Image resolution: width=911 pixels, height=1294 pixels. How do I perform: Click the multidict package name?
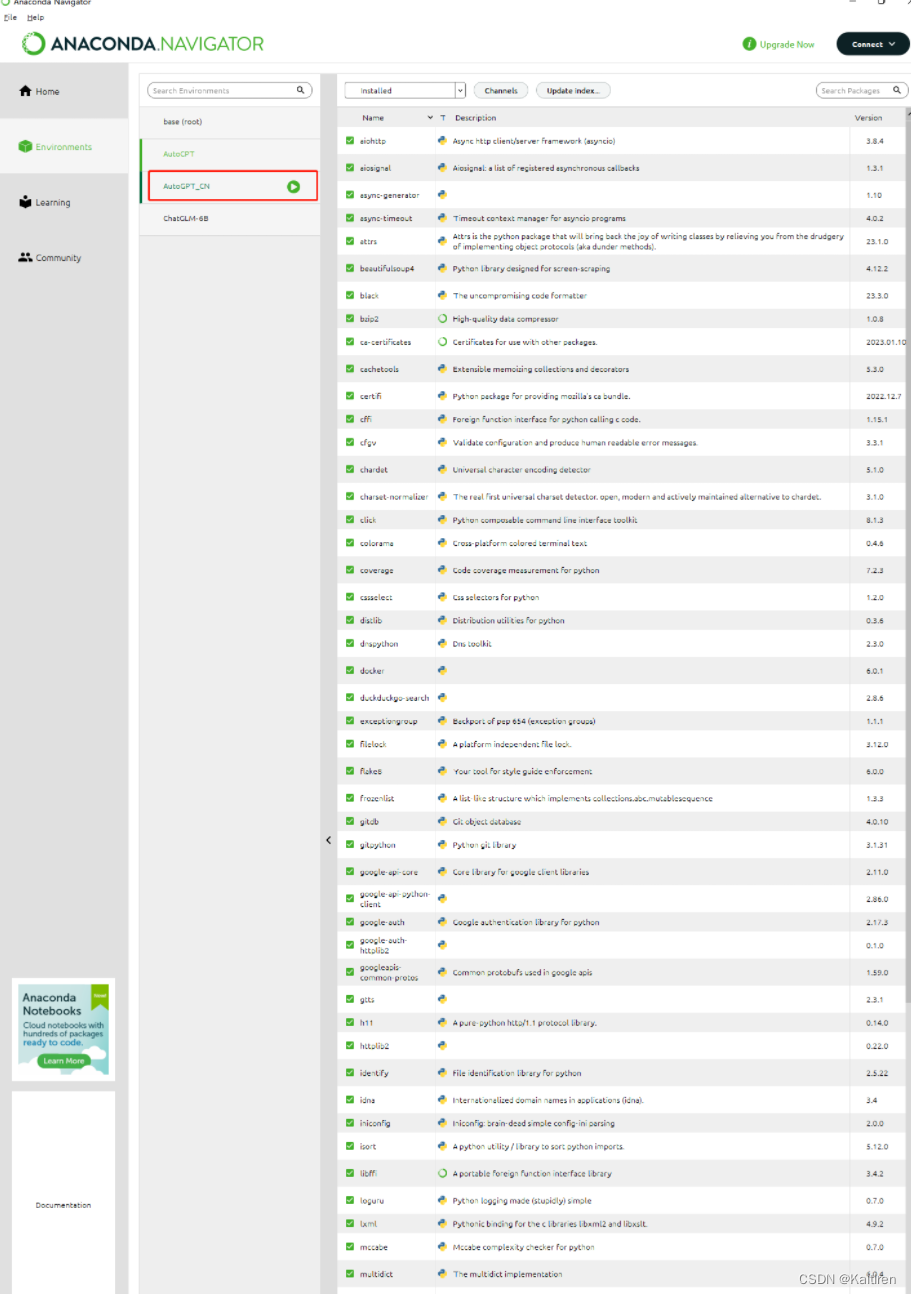(375, 1274)
